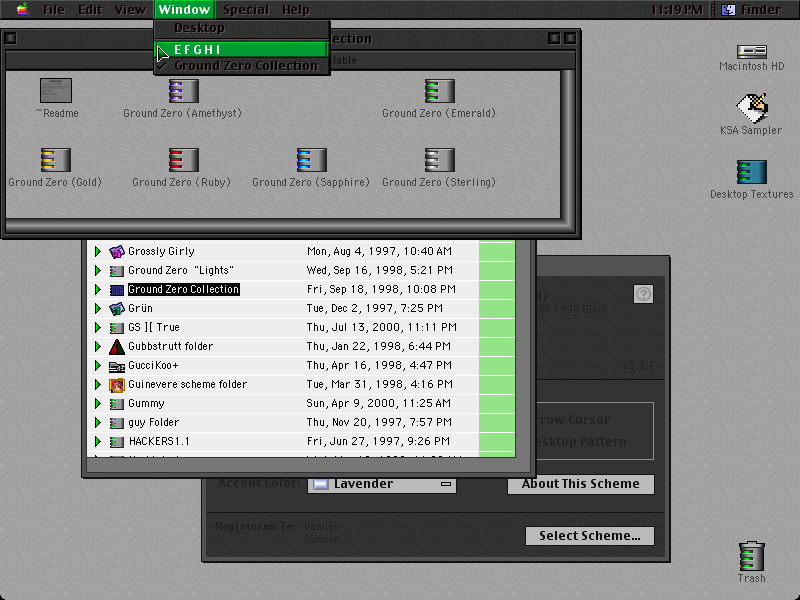The height and width of the screenshot is (600, 800).
Task: Click the Grossly Girly folder icon
Action: click(x=117, y=251)
